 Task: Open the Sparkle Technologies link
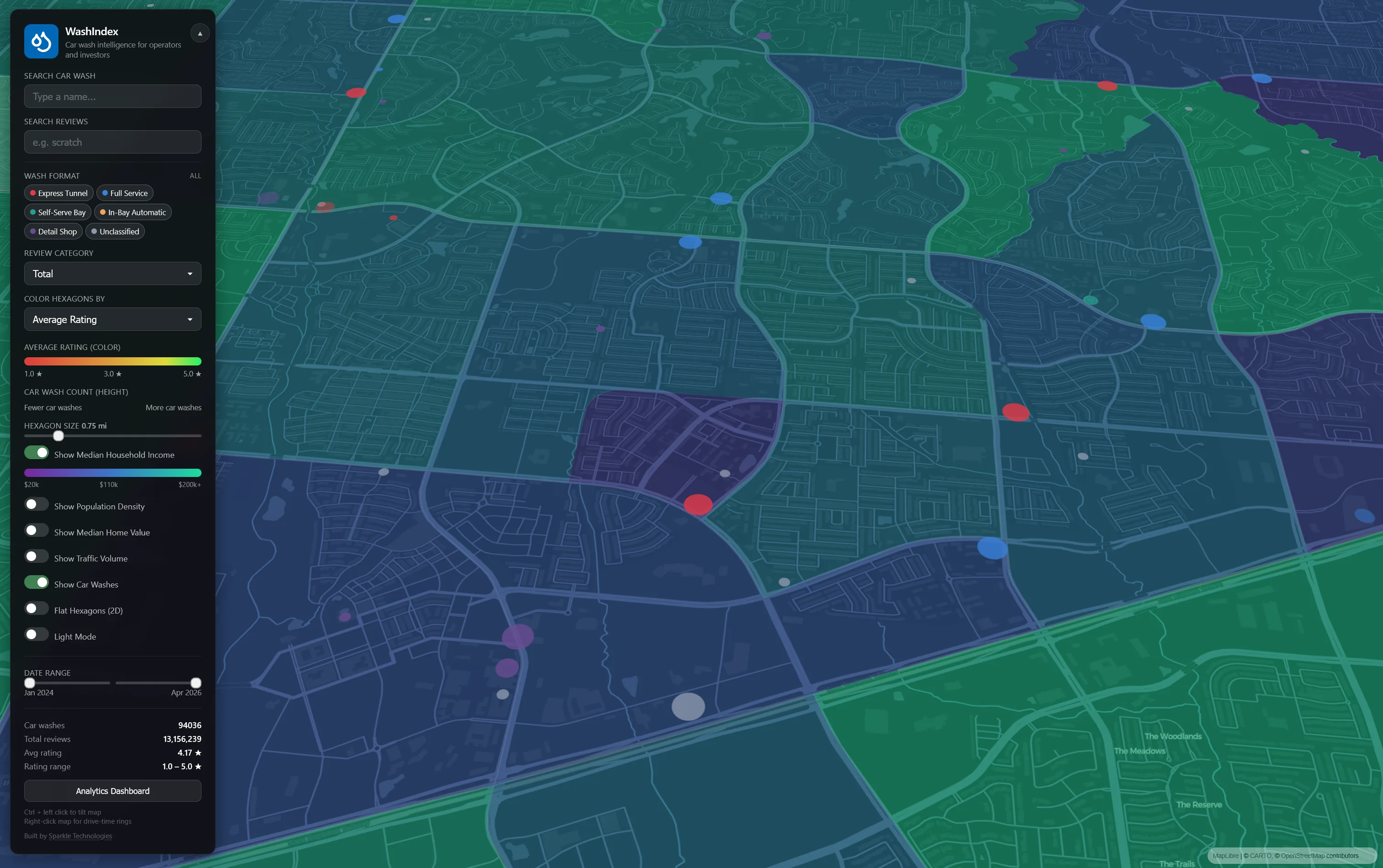click(80, 836)
